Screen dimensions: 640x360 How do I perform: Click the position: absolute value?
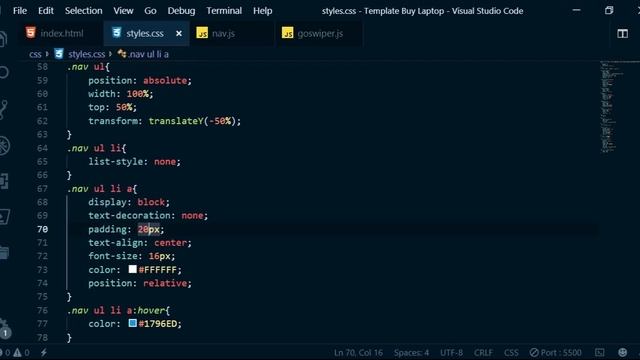pyautogui.click(x=165, y=80)
